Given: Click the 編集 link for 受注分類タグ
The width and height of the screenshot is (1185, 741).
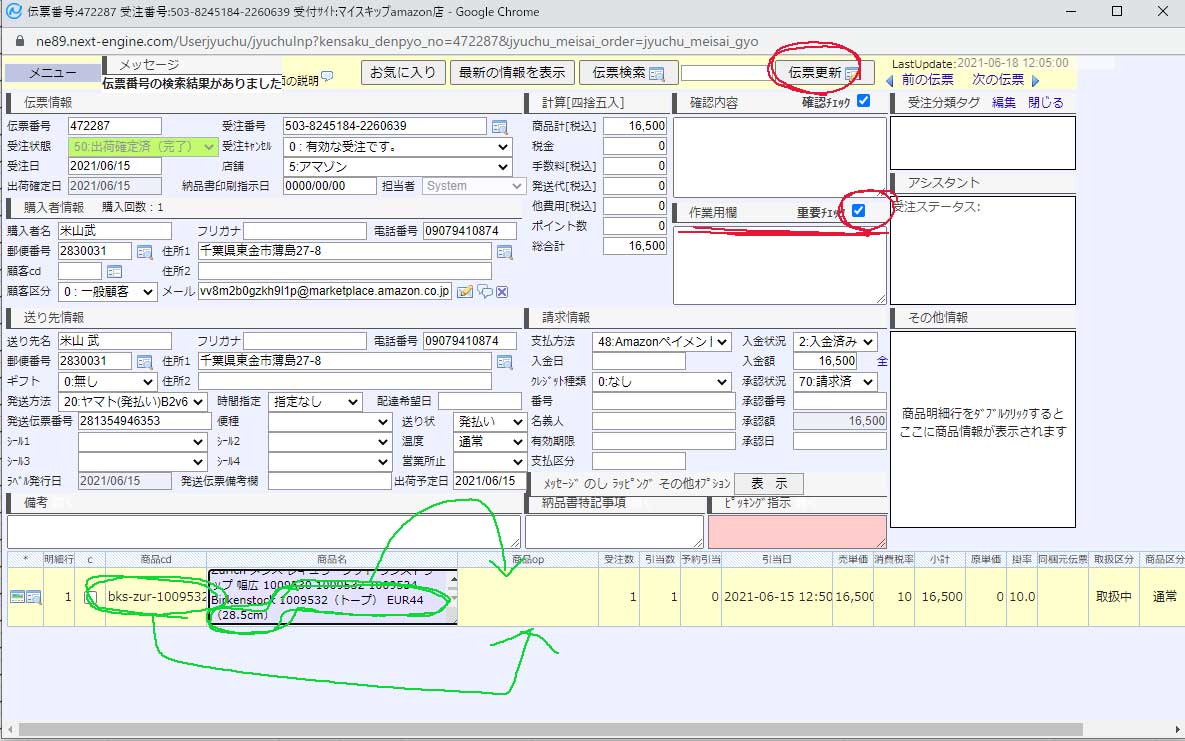Looking at the screenshot, I should point(1004,103).
